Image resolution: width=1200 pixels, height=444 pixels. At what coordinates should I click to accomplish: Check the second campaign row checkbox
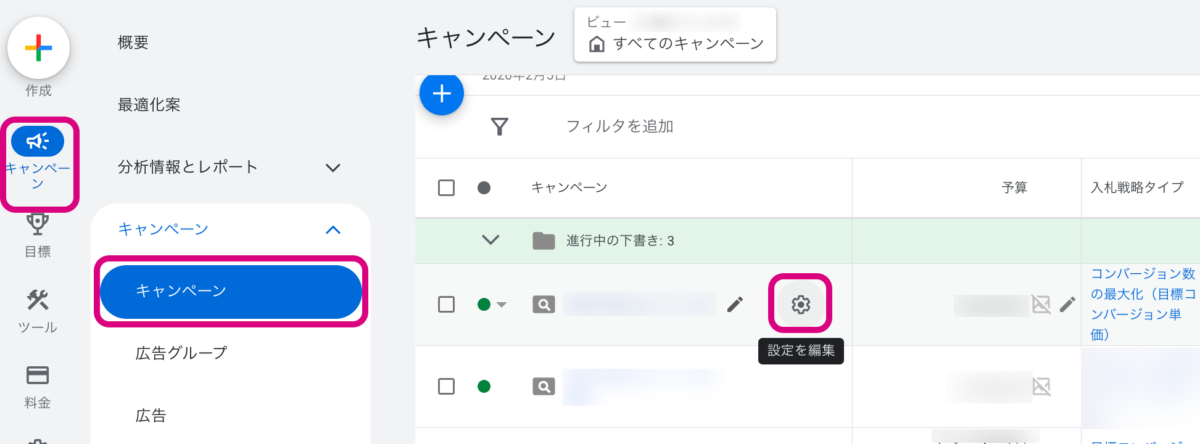click(446, 386)
